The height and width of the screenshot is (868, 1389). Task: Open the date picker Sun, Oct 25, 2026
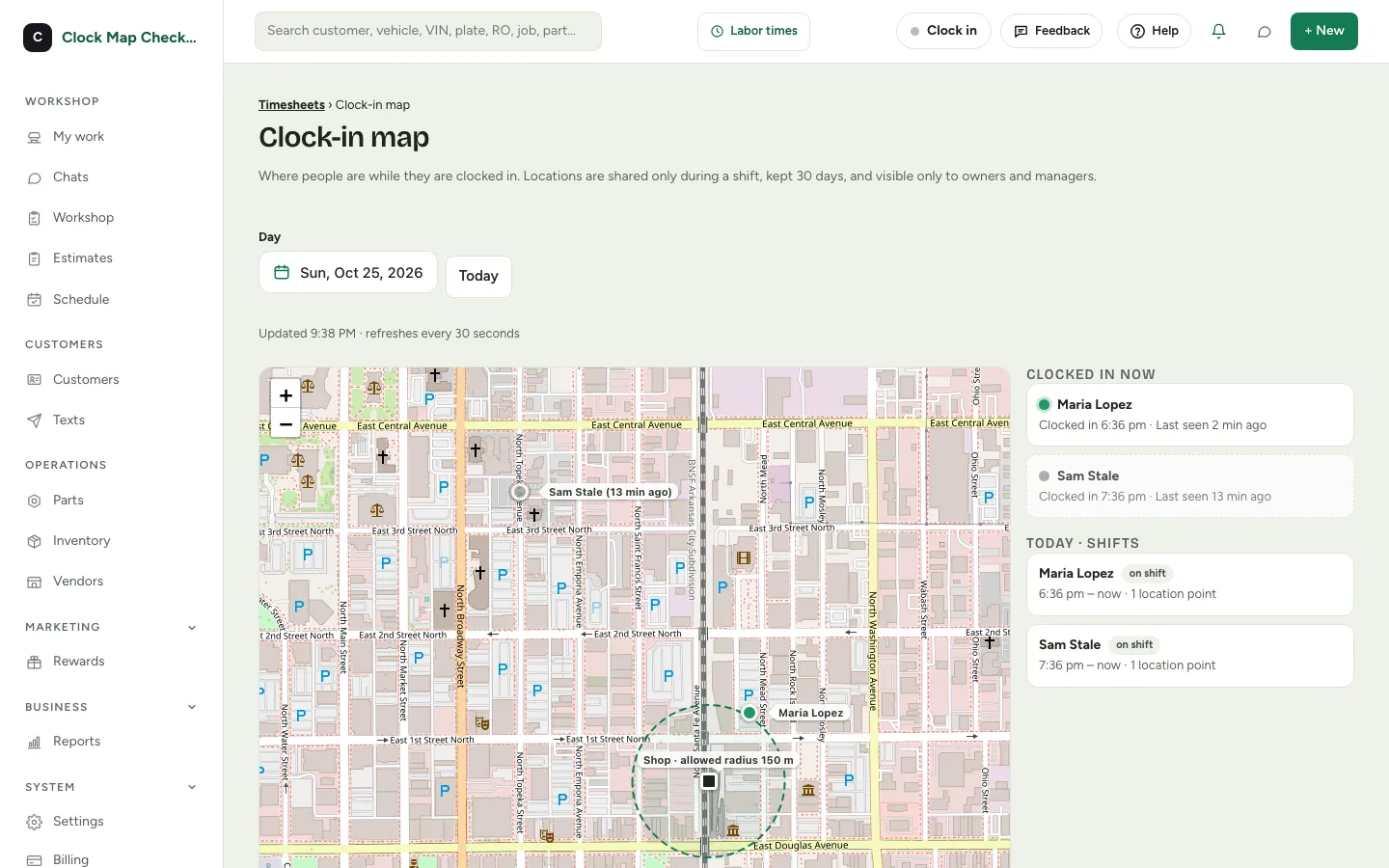click(348, 273)
